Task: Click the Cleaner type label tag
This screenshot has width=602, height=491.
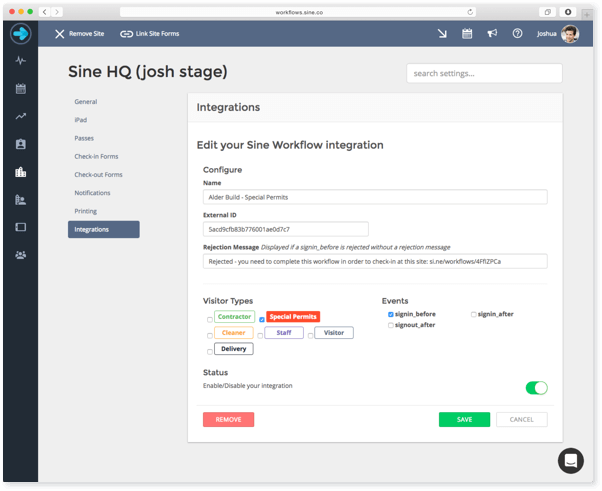Action: click(x=233, y=332)
